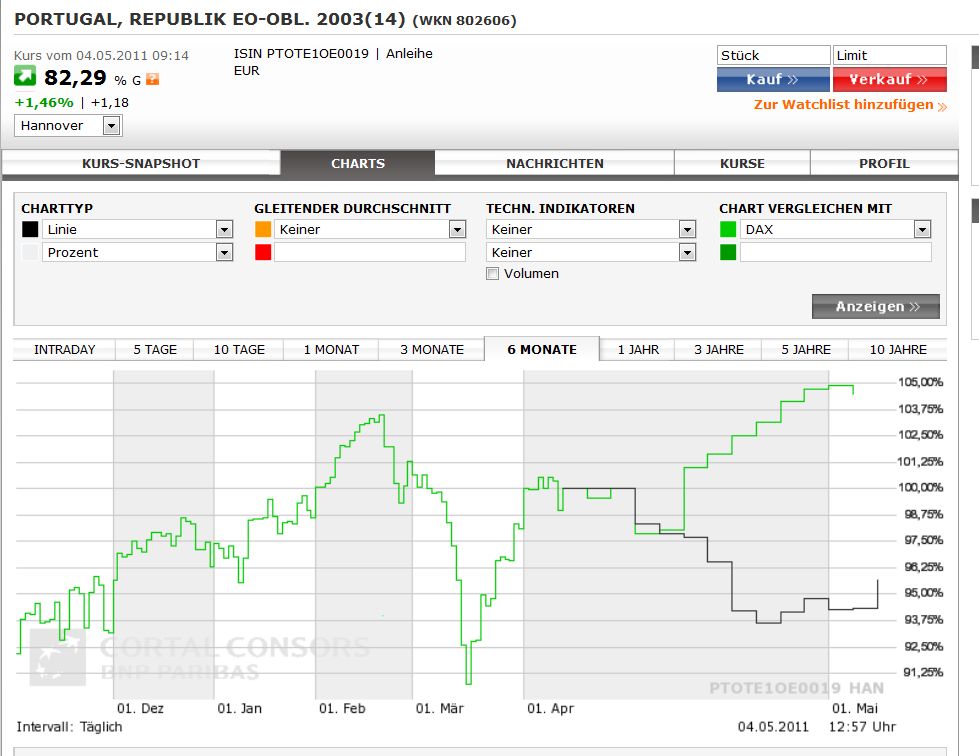979x756 pixels.
Task: Select the Intraday time range
Action: click(64, 349)
